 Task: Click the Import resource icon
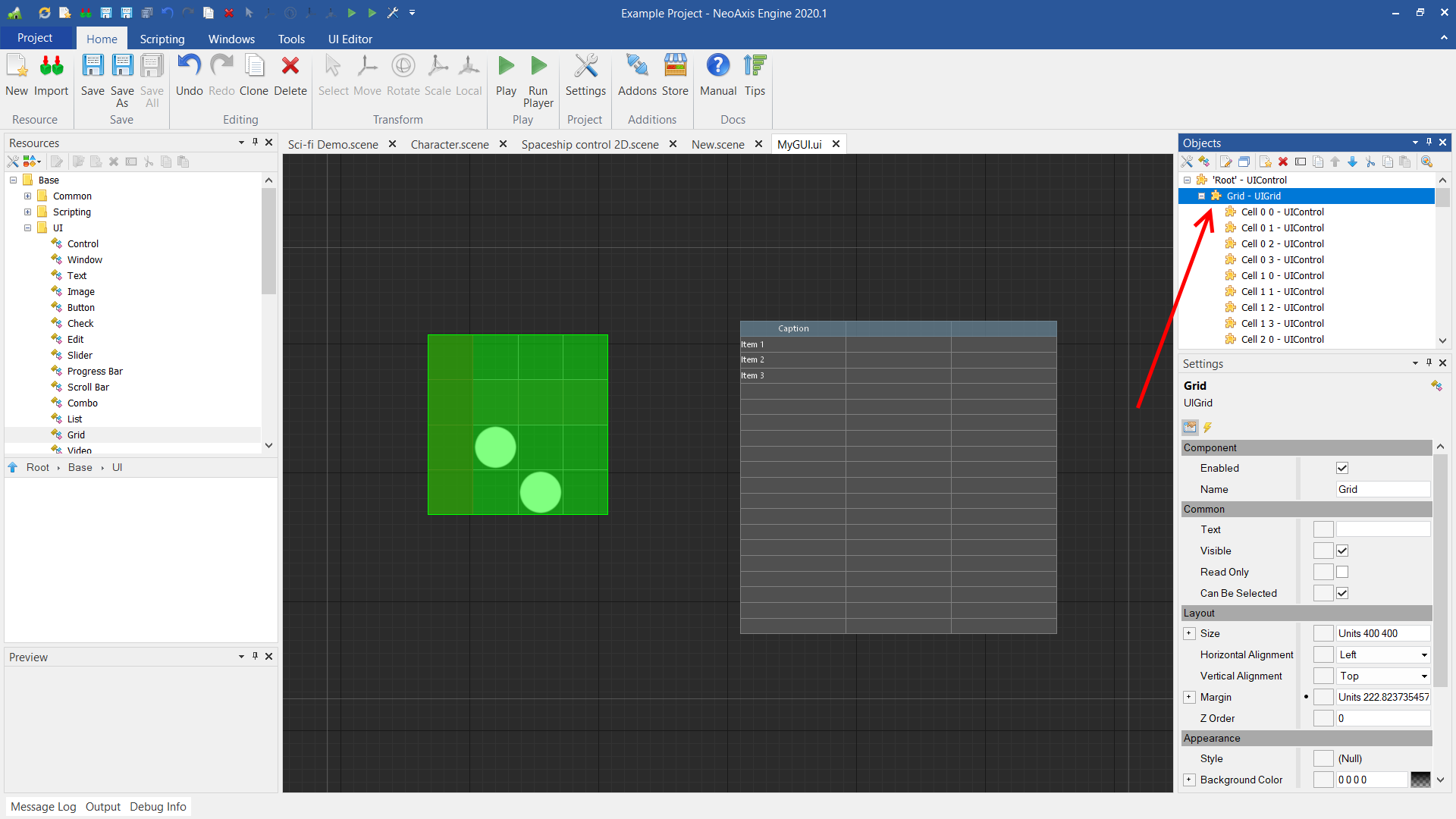pos(52,67)
